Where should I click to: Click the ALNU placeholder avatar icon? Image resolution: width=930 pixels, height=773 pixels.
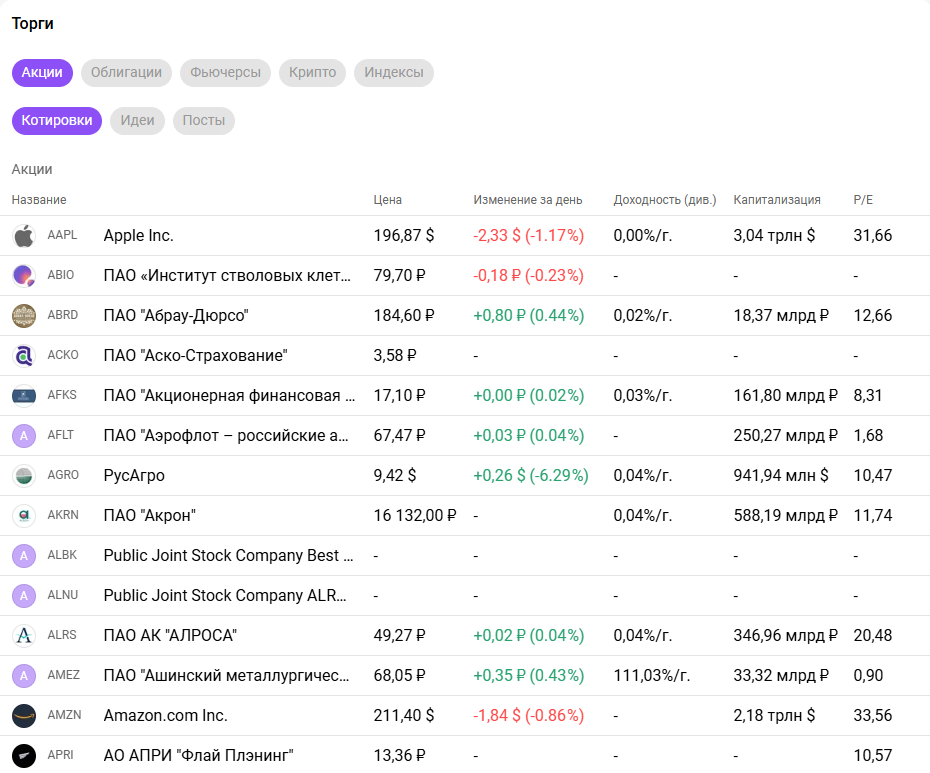(24, 595)
